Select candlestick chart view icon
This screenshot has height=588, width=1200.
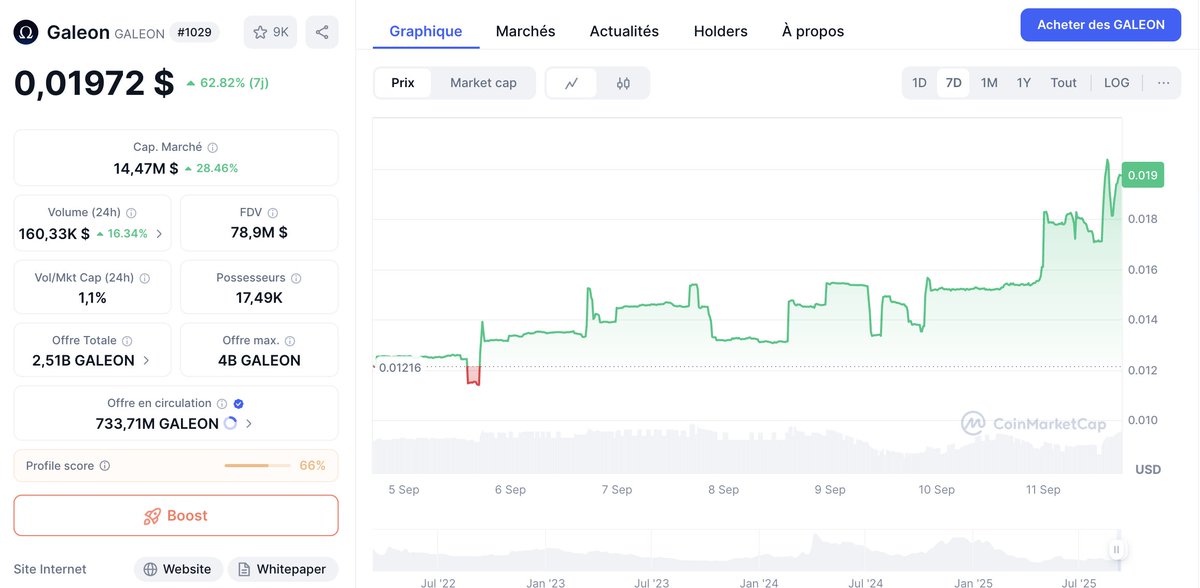623,83
